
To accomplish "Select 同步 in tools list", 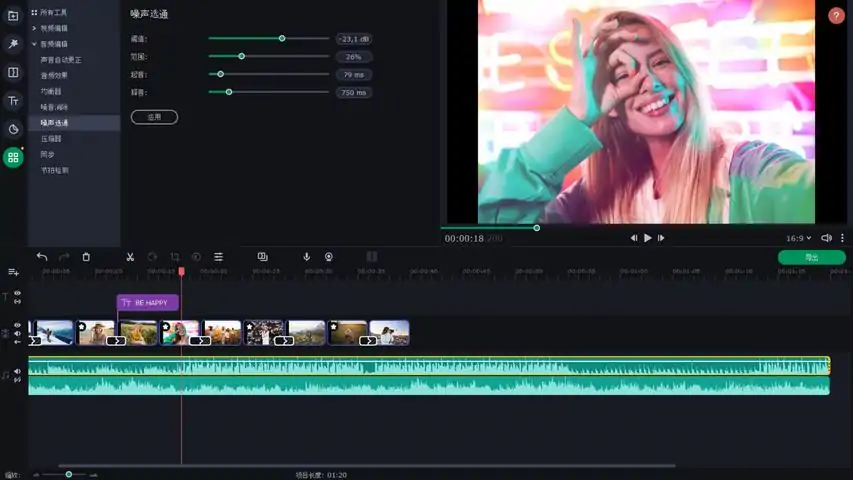I will (x=47, y=154).
